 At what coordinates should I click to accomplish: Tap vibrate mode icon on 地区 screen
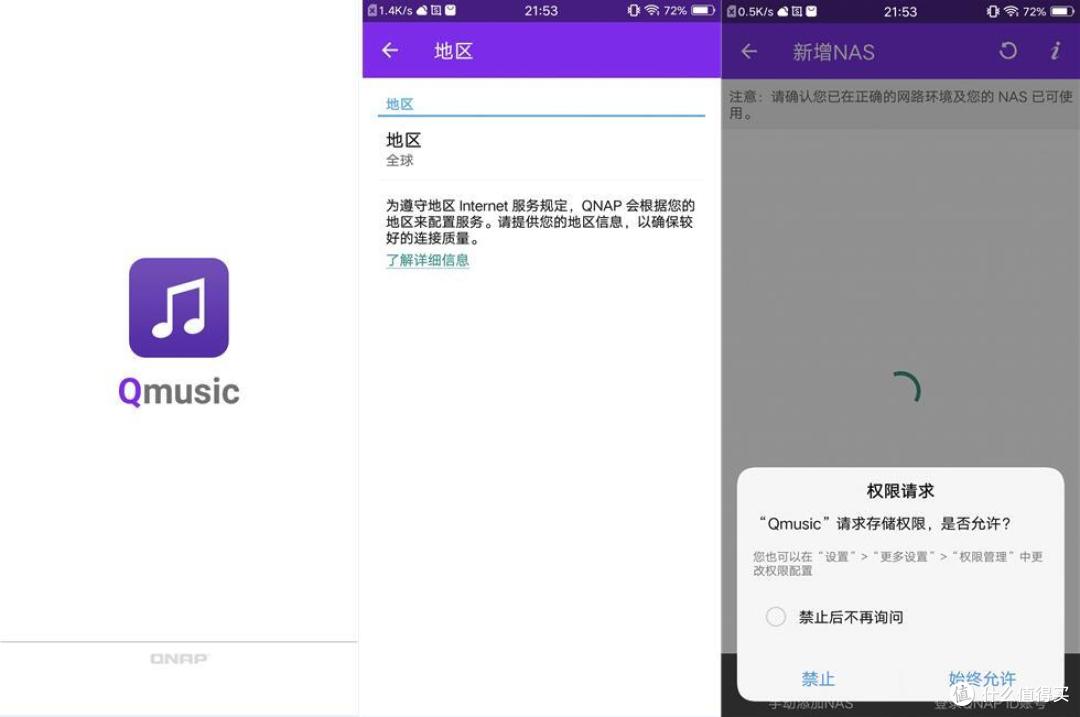pyautogui.click(x=634, y=10)
